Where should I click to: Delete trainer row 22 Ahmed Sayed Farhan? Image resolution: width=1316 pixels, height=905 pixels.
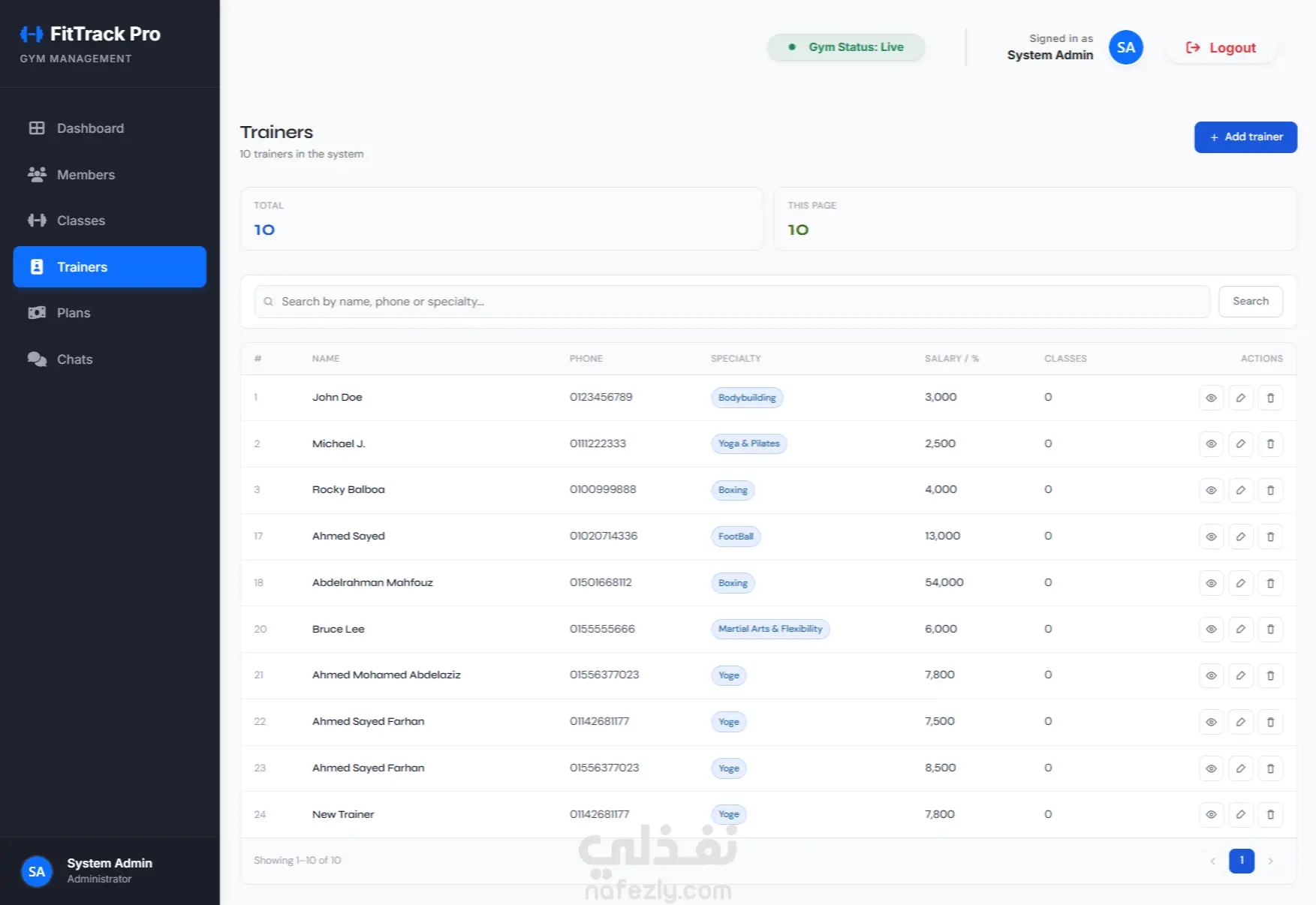click(x=1270, y=722)
